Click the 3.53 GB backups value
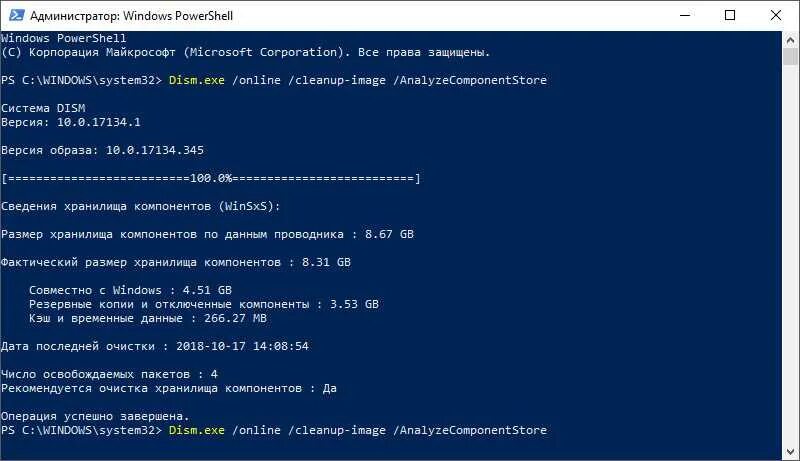Image resolution: width=800 pixels, height=461 pixels. tap(355, 304)
